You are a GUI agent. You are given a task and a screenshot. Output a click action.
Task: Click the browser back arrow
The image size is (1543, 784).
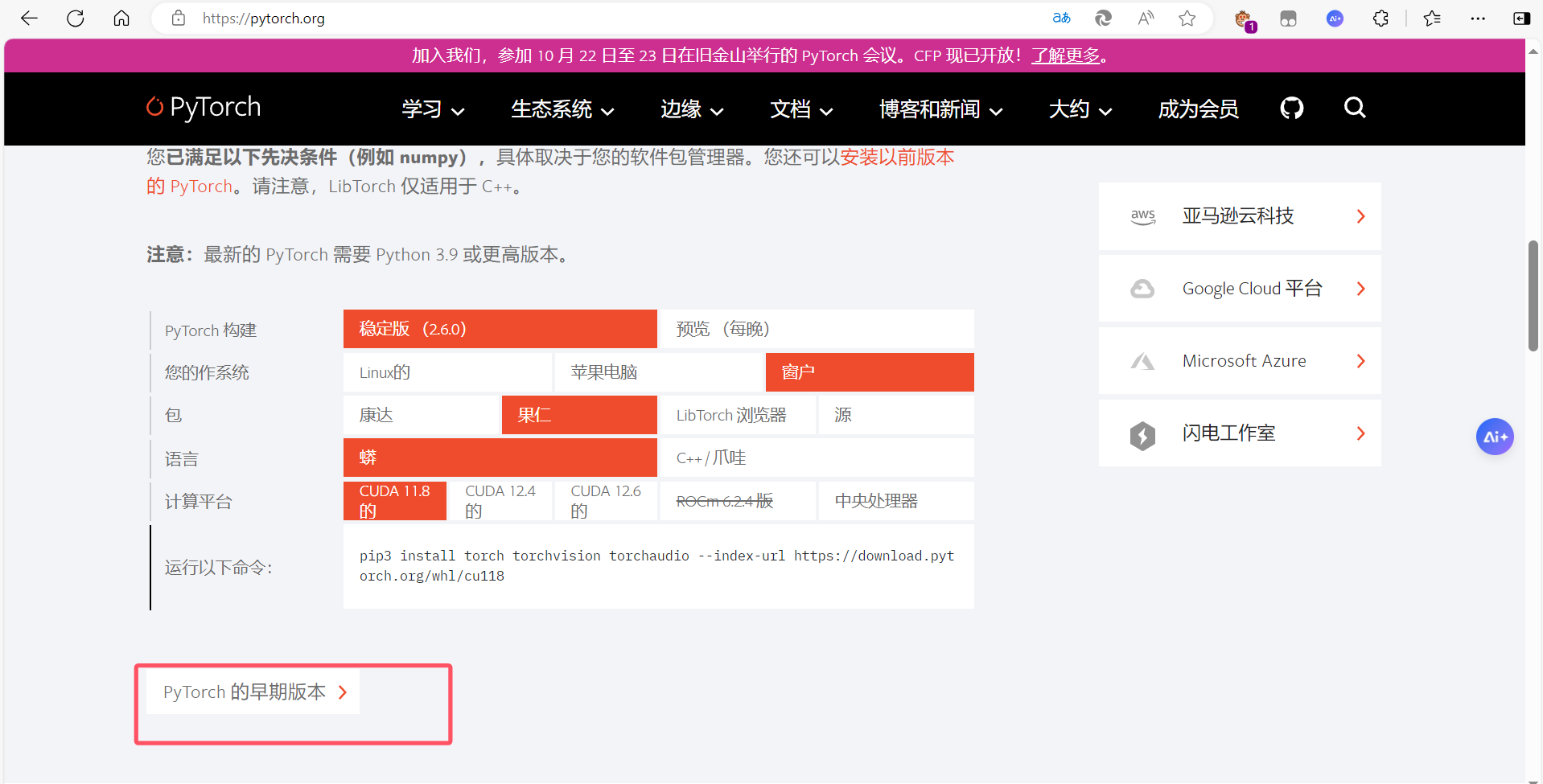point(29,18)
